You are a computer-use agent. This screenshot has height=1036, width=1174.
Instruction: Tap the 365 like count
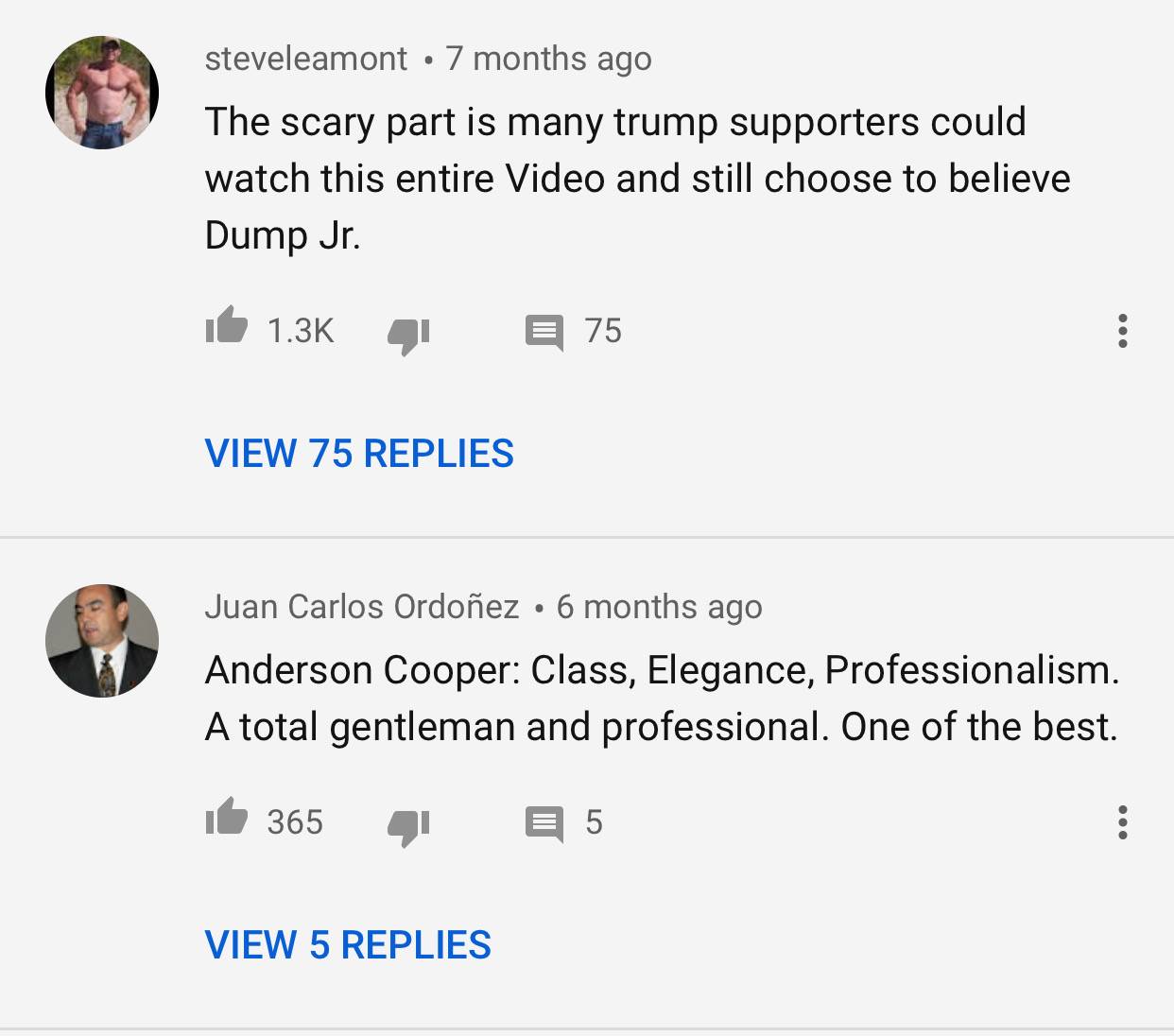(x=295, y=822)
